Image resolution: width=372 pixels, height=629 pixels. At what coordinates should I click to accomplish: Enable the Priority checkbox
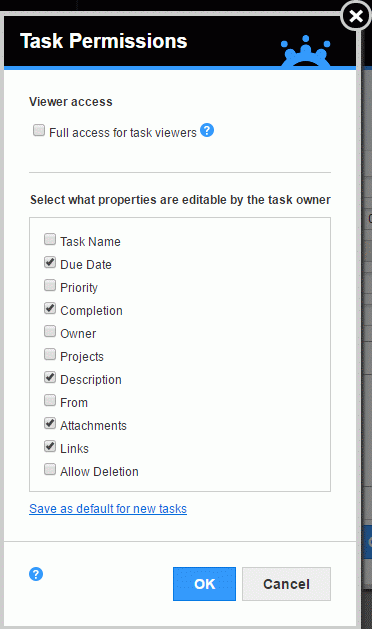[50, 285]
